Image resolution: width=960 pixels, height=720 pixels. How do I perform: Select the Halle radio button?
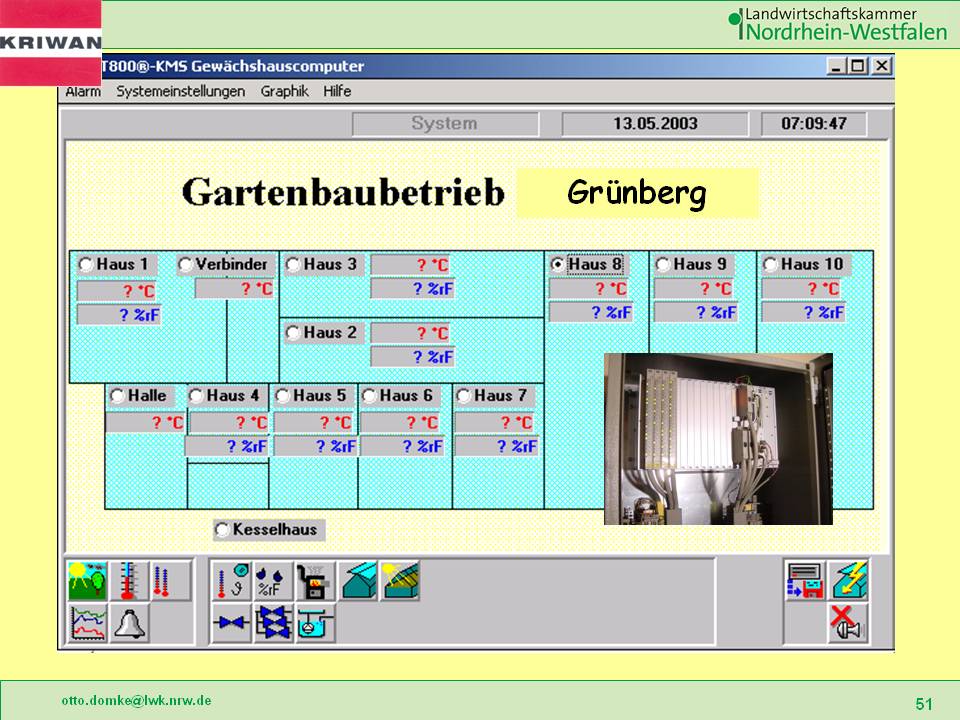click(117, 395)
